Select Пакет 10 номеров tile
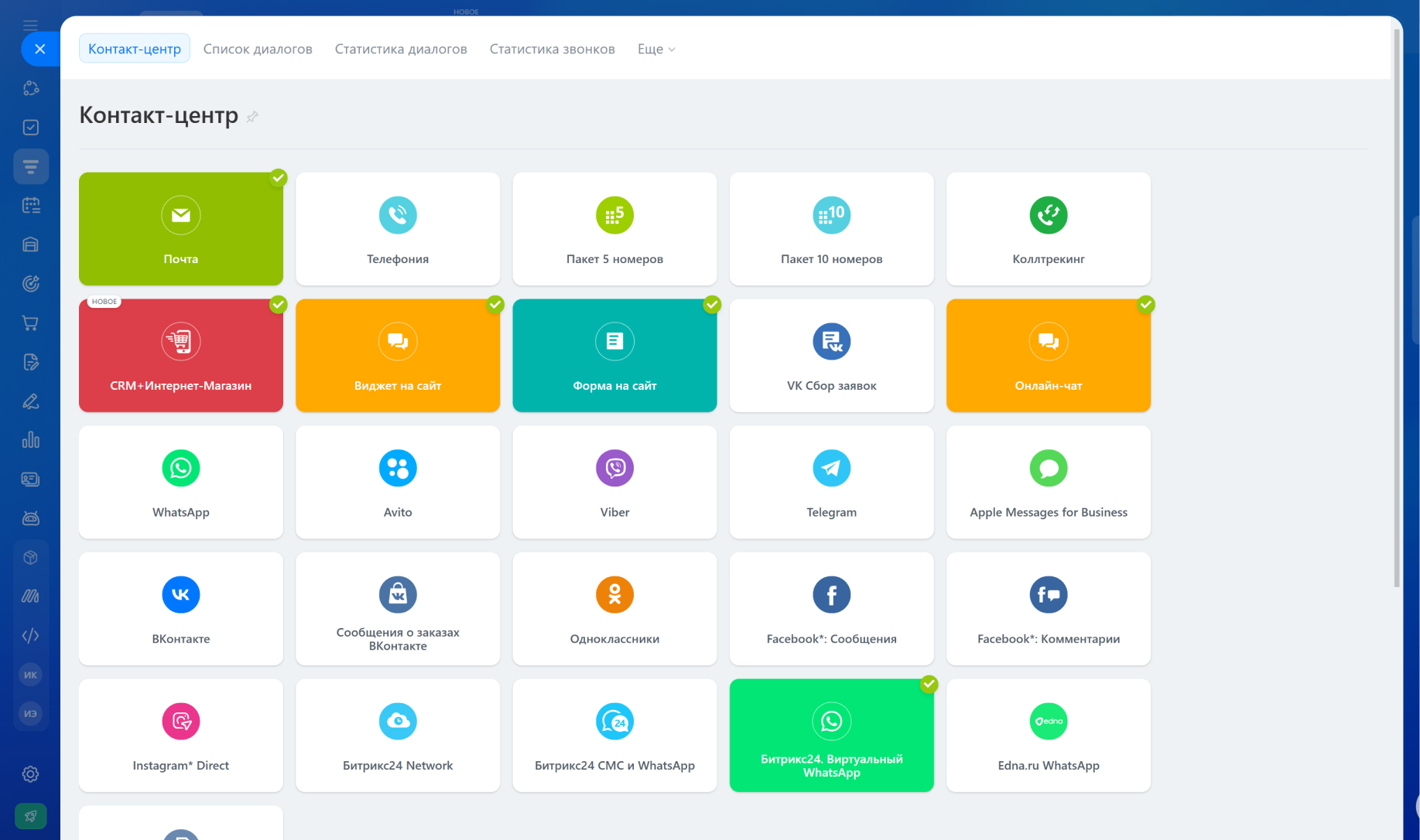The image size is (1420, 840). 831,229
